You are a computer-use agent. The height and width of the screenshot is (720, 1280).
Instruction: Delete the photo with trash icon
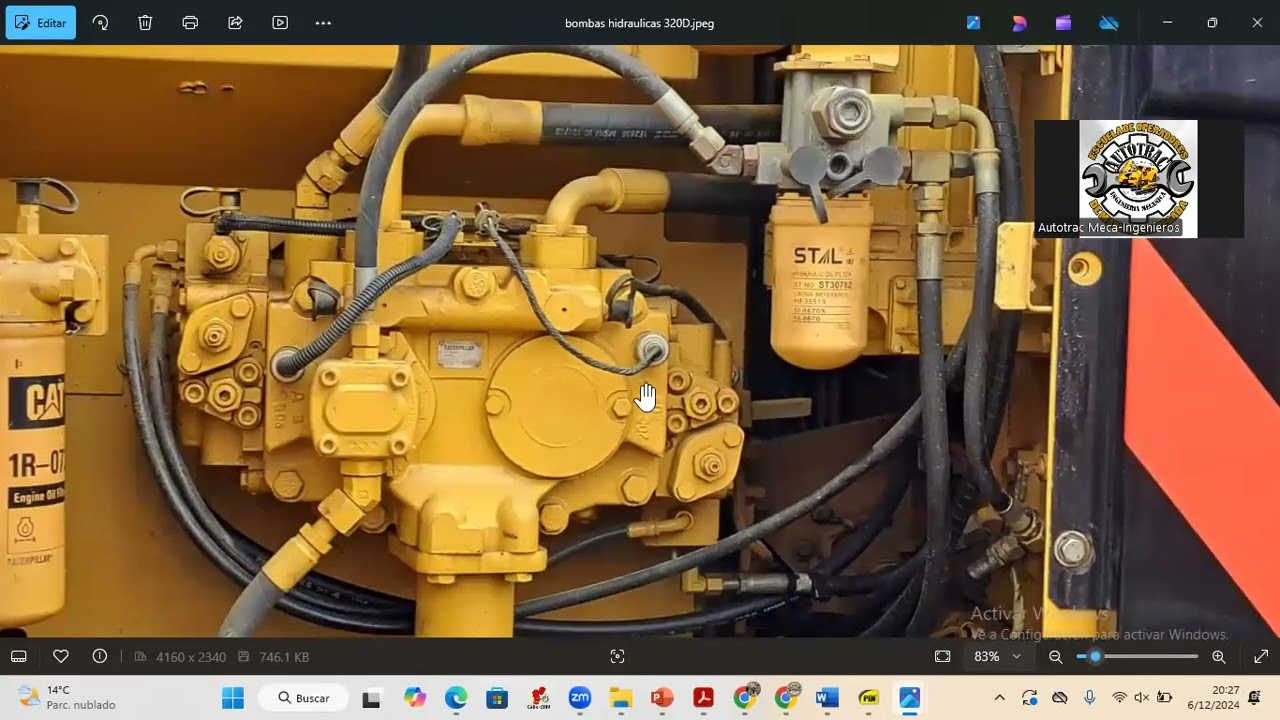145,23
